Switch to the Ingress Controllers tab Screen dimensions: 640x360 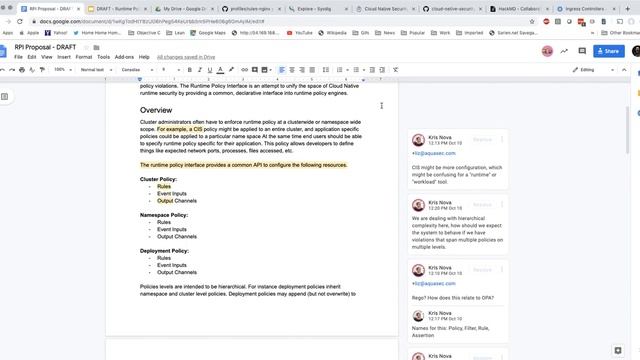tap(585, 9)
